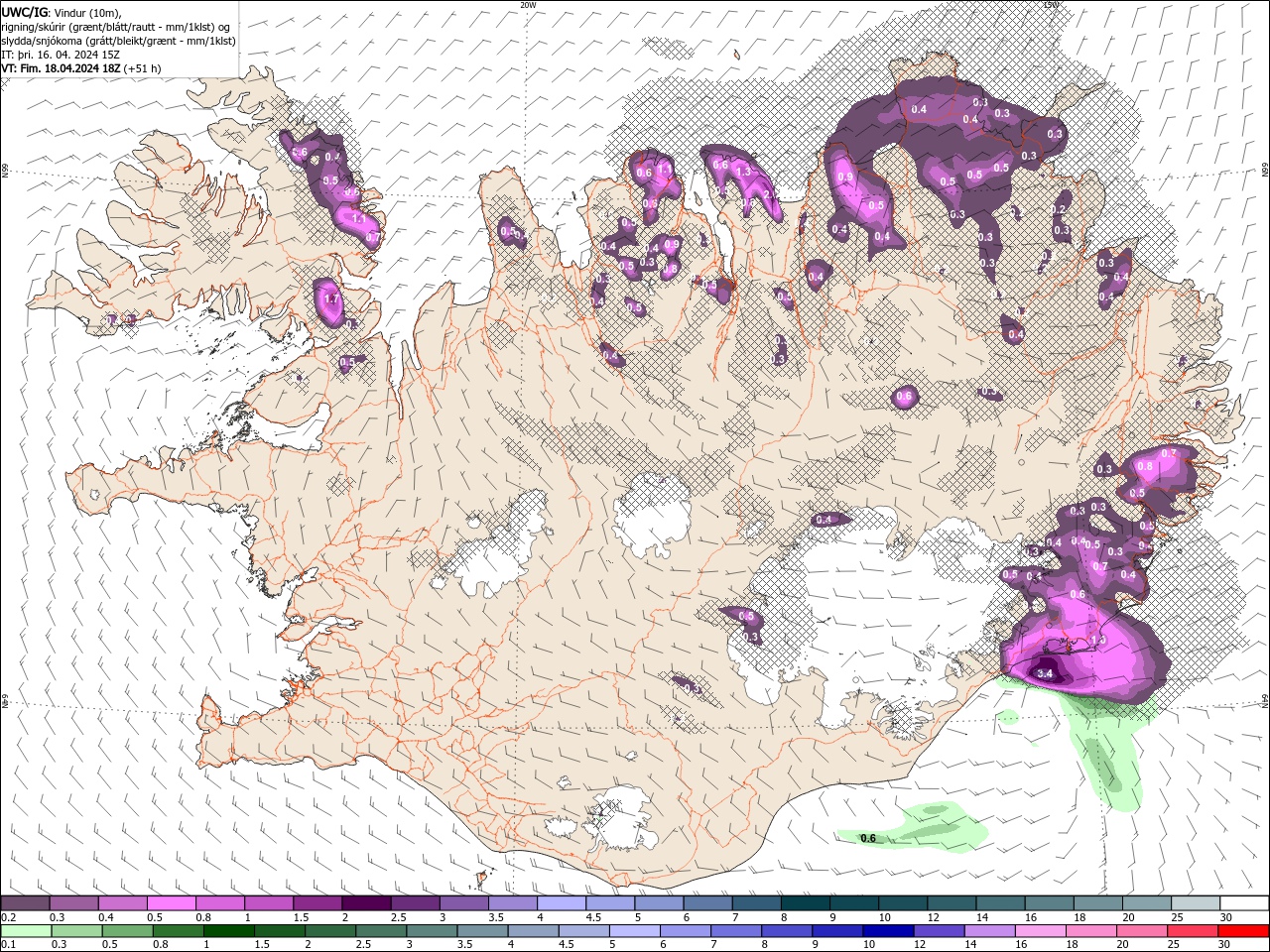Image resolution: width=1270 pixels, height=952 pixels.
Task: Select the lilac rain-scale swatch at 14
Action: pyautogui.click(x=989, y=931)
